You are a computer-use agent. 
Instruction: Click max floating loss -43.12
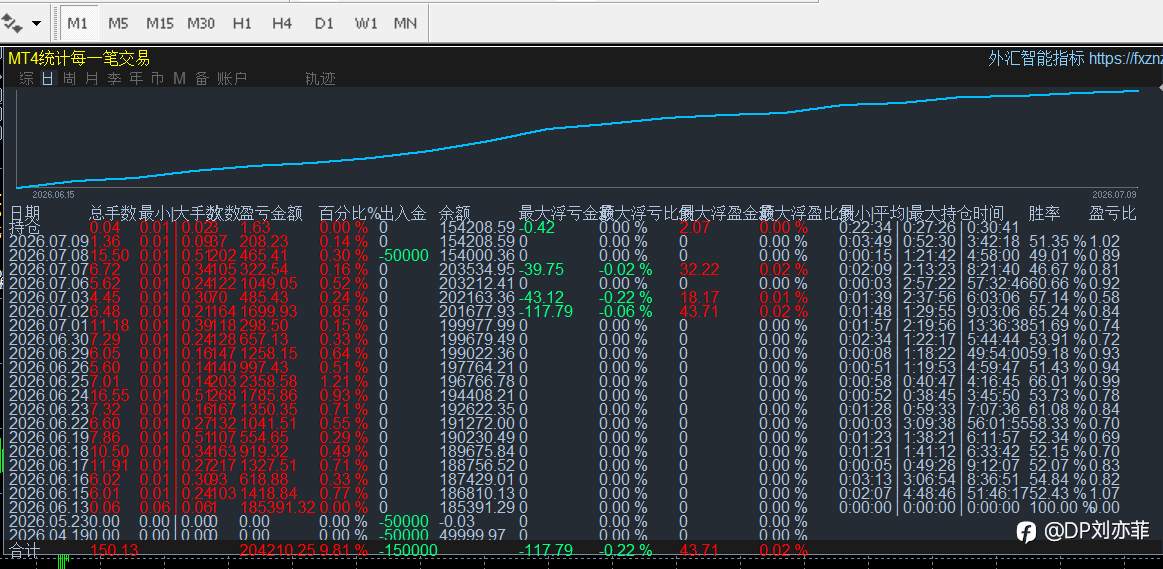541,297
